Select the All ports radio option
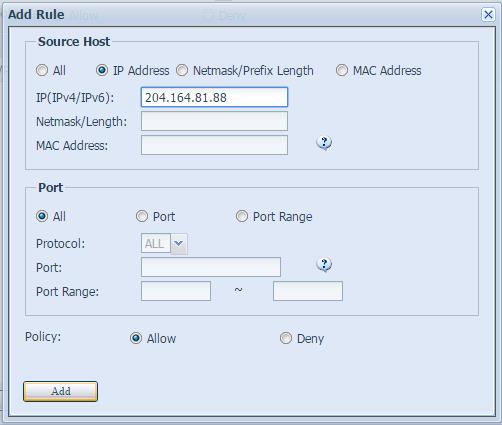 [42, 216]
